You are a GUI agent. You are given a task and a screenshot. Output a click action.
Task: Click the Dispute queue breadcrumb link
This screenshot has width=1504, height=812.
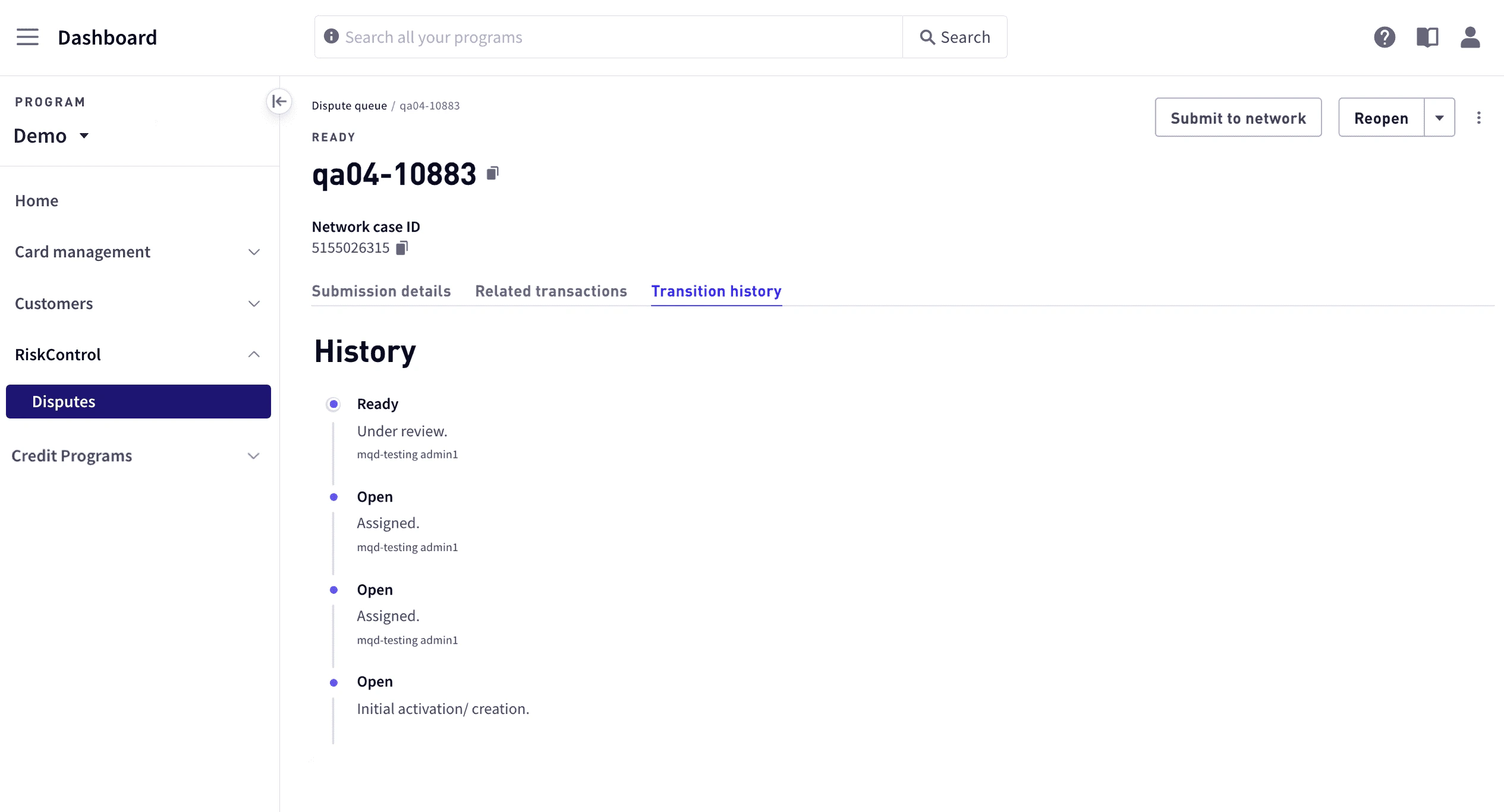point(349,106)
